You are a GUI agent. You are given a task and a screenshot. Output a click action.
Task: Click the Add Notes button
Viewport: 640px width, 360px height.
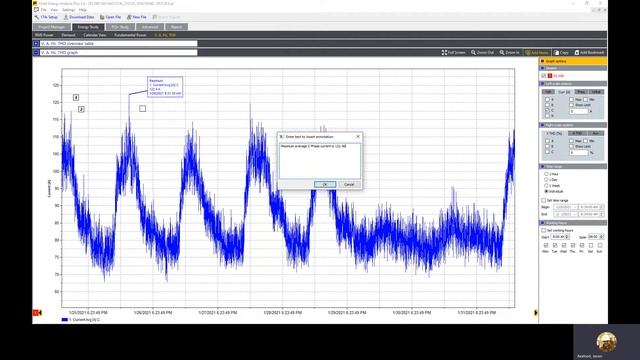536,53
